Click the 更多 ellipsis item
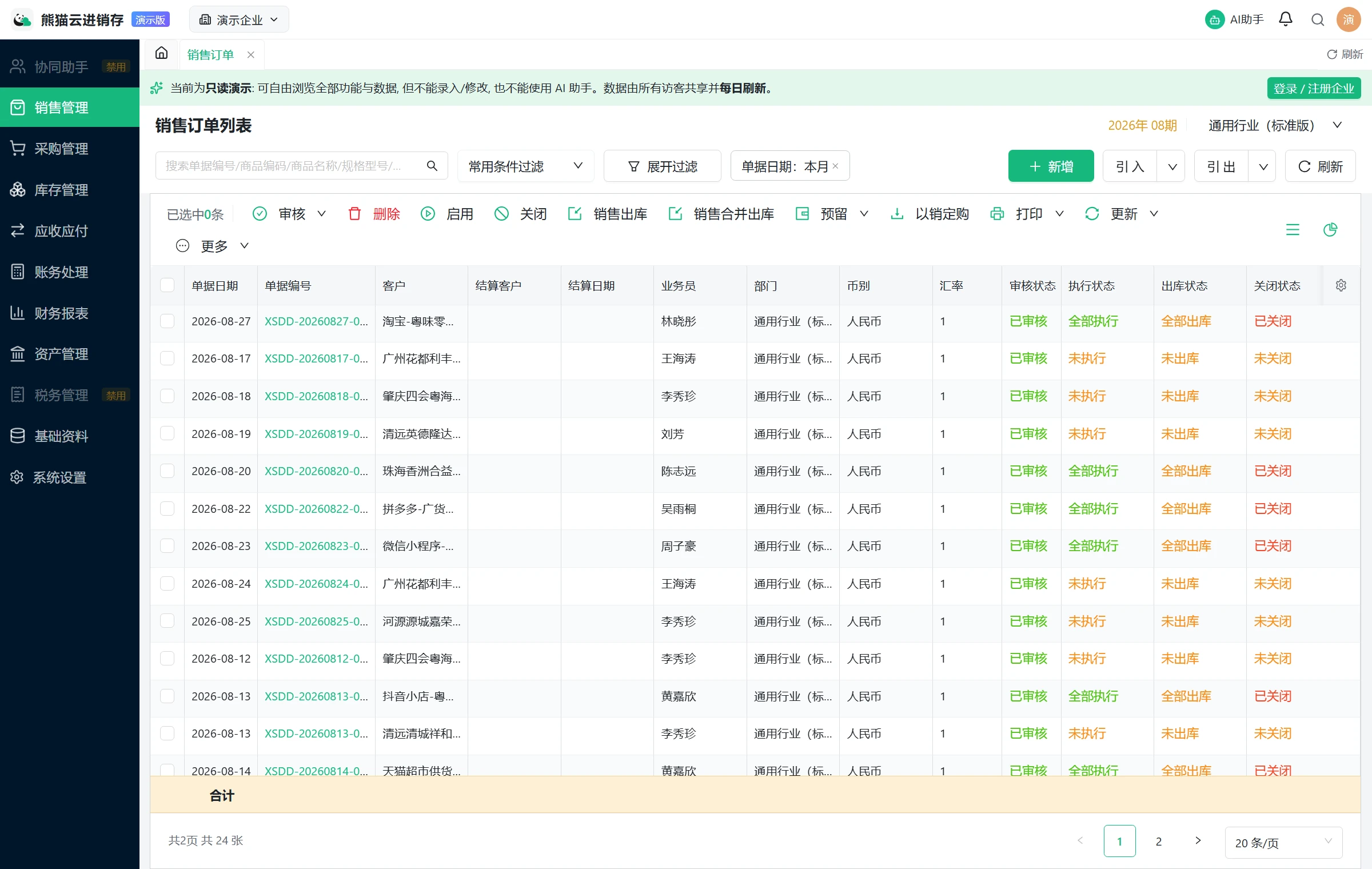This screenshot has width=1372, height=869. [212, 246]
